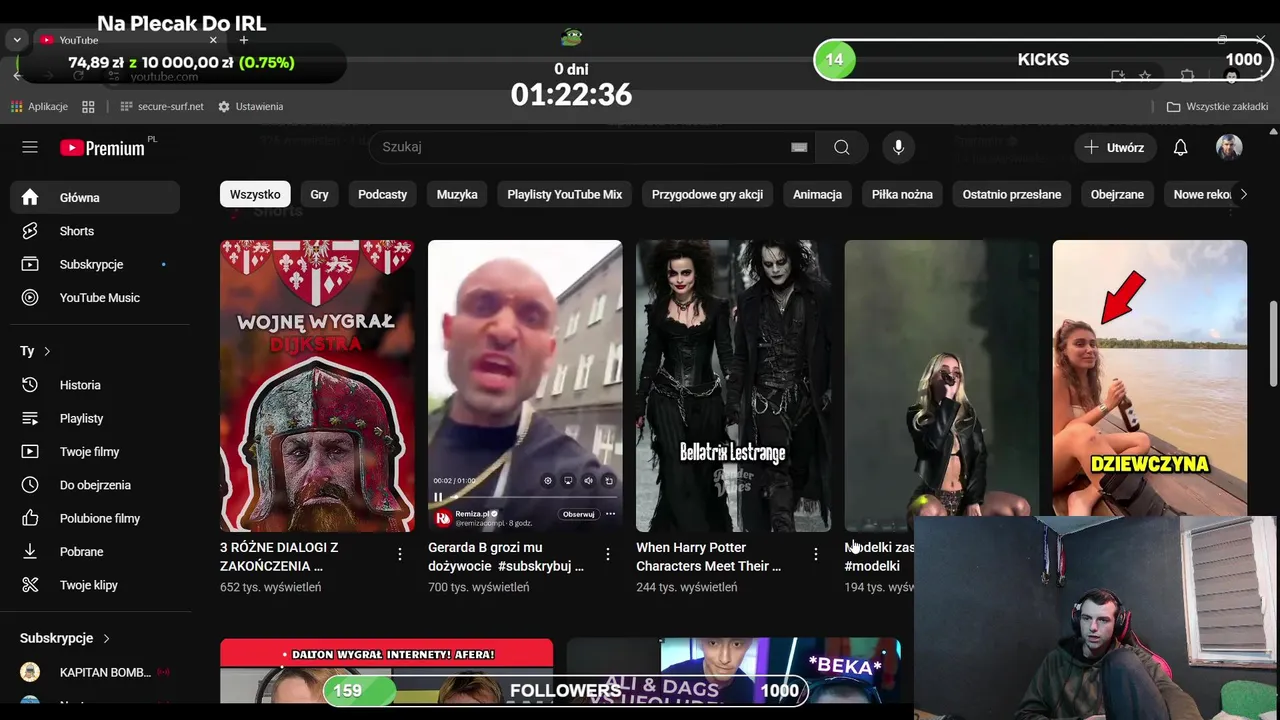Select the Podcasty filter chip
Viewport: 1280px width, 720px height.
pos(383,194)
